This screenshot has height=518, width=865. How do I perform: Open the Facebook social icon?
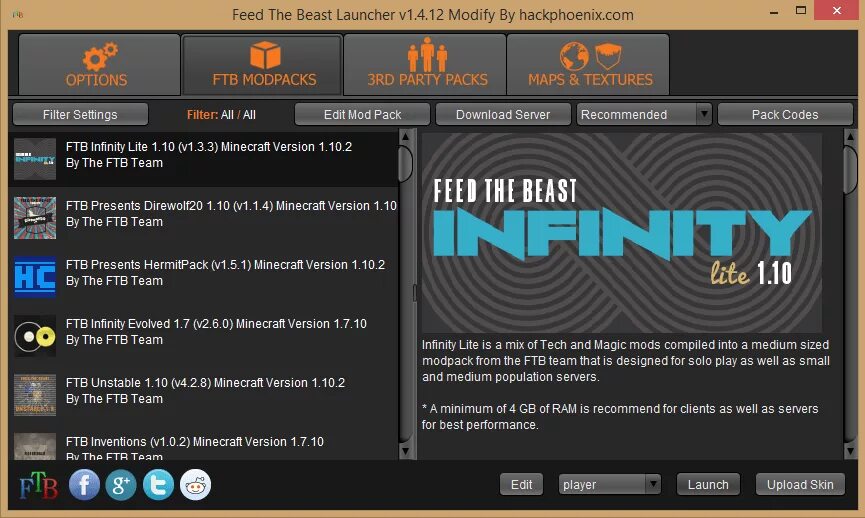84,485
